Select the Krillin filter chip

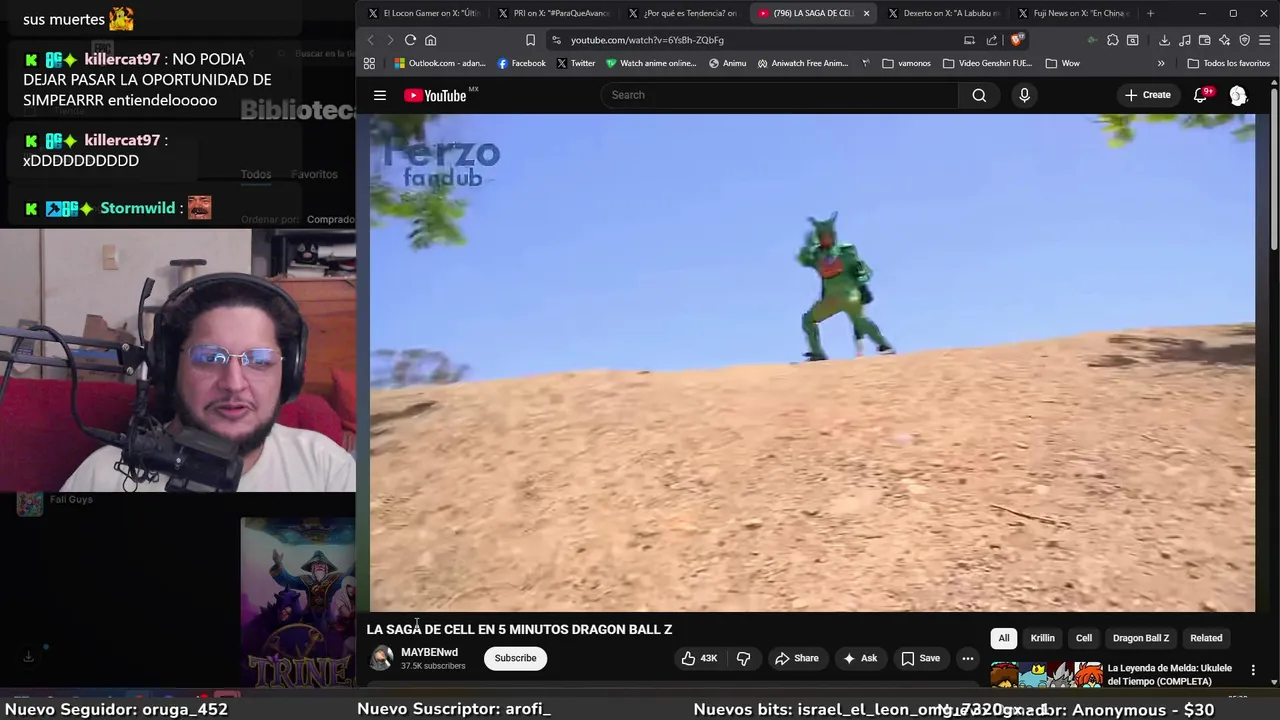point(1043,638)
